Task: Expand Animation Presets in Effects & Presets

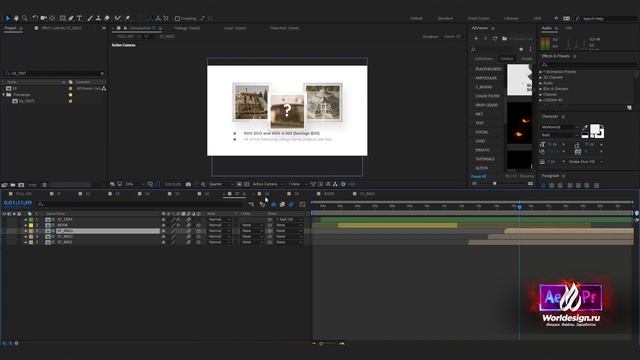Action: click(541, 72)
